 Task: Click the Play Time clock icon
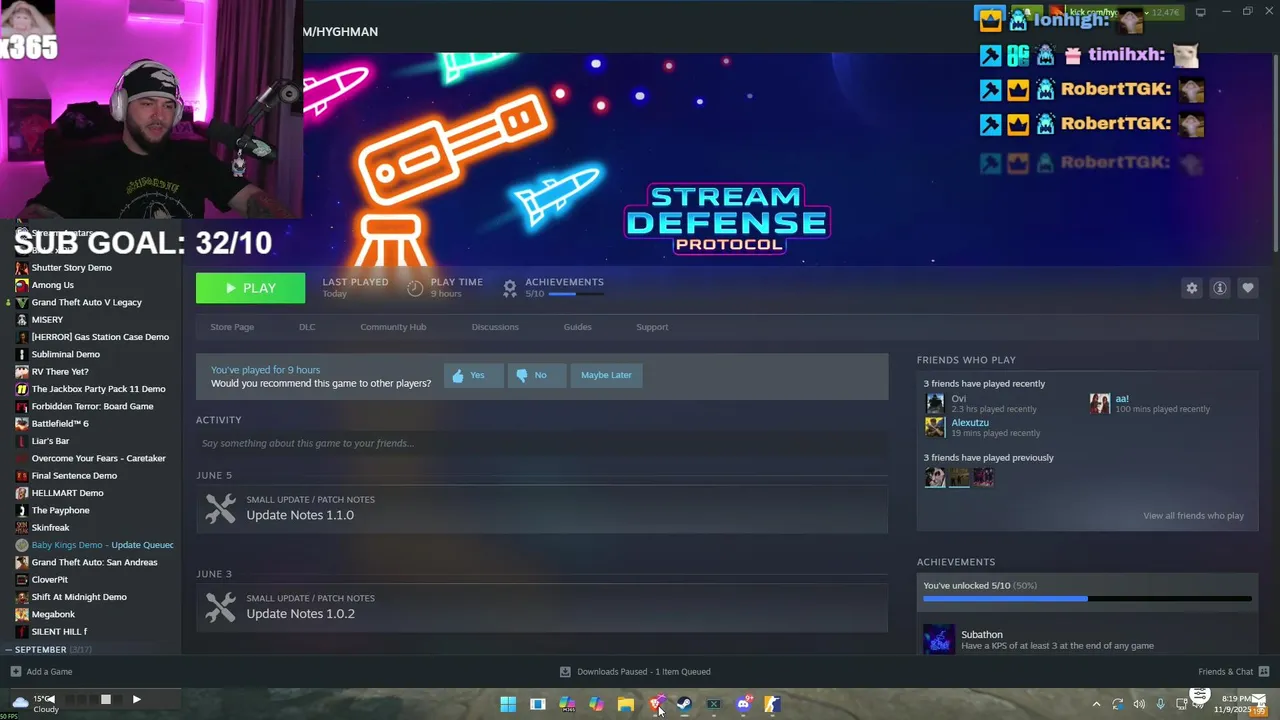[x=416, y=288]
